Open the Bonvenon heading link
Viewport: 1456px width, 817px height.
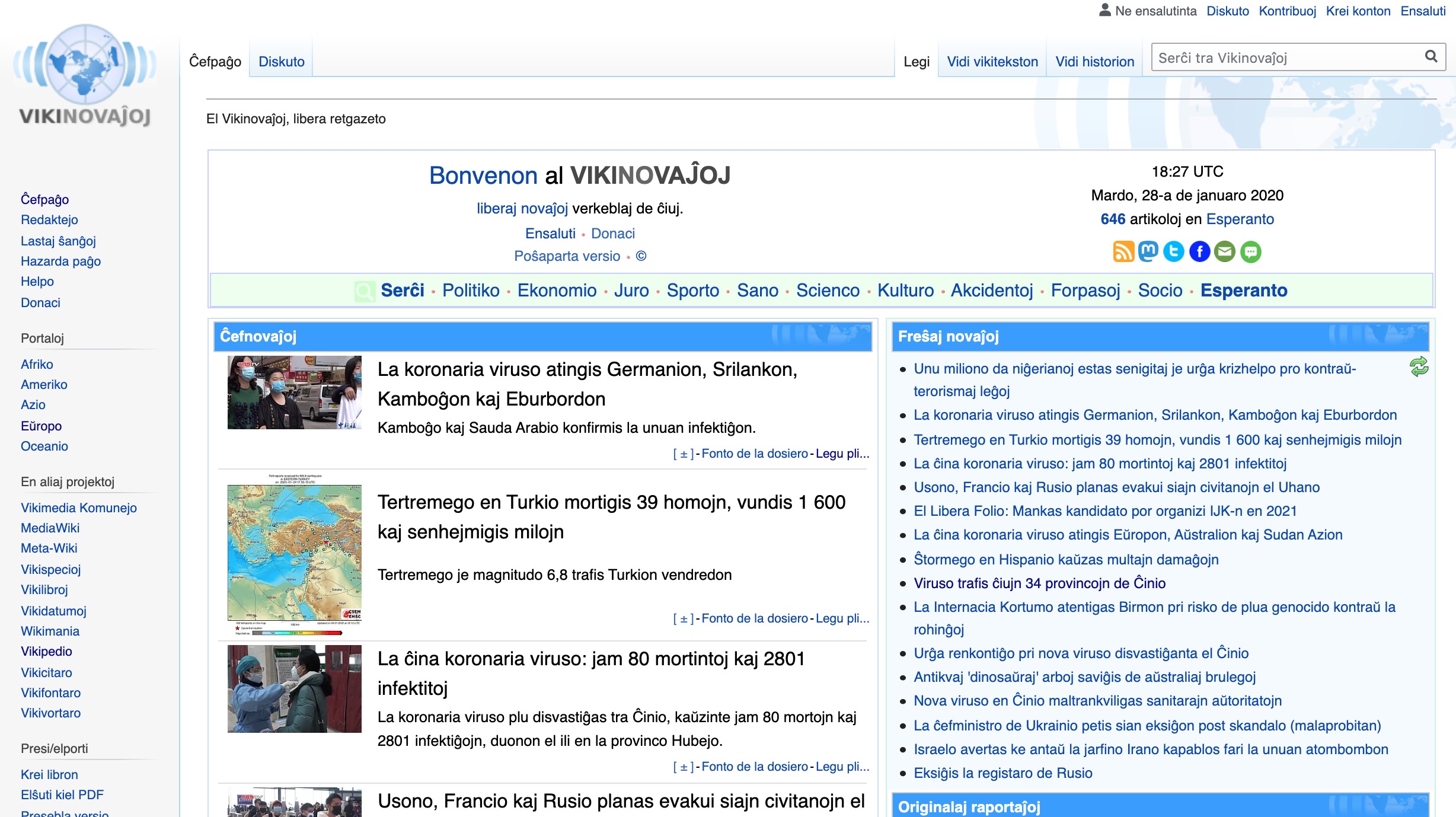pyautogui.click(x=483, y=175)
